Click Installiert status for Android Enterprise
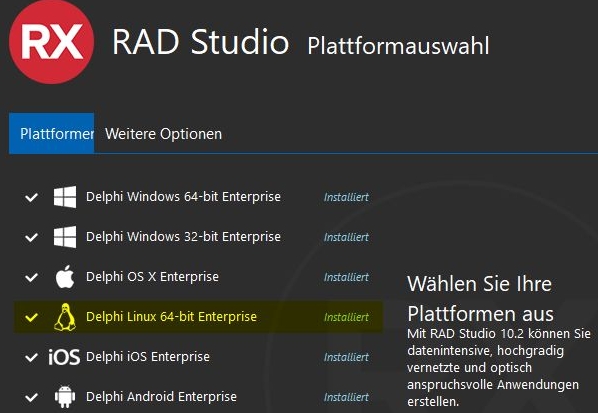The image size is (598, 413). 346,397
